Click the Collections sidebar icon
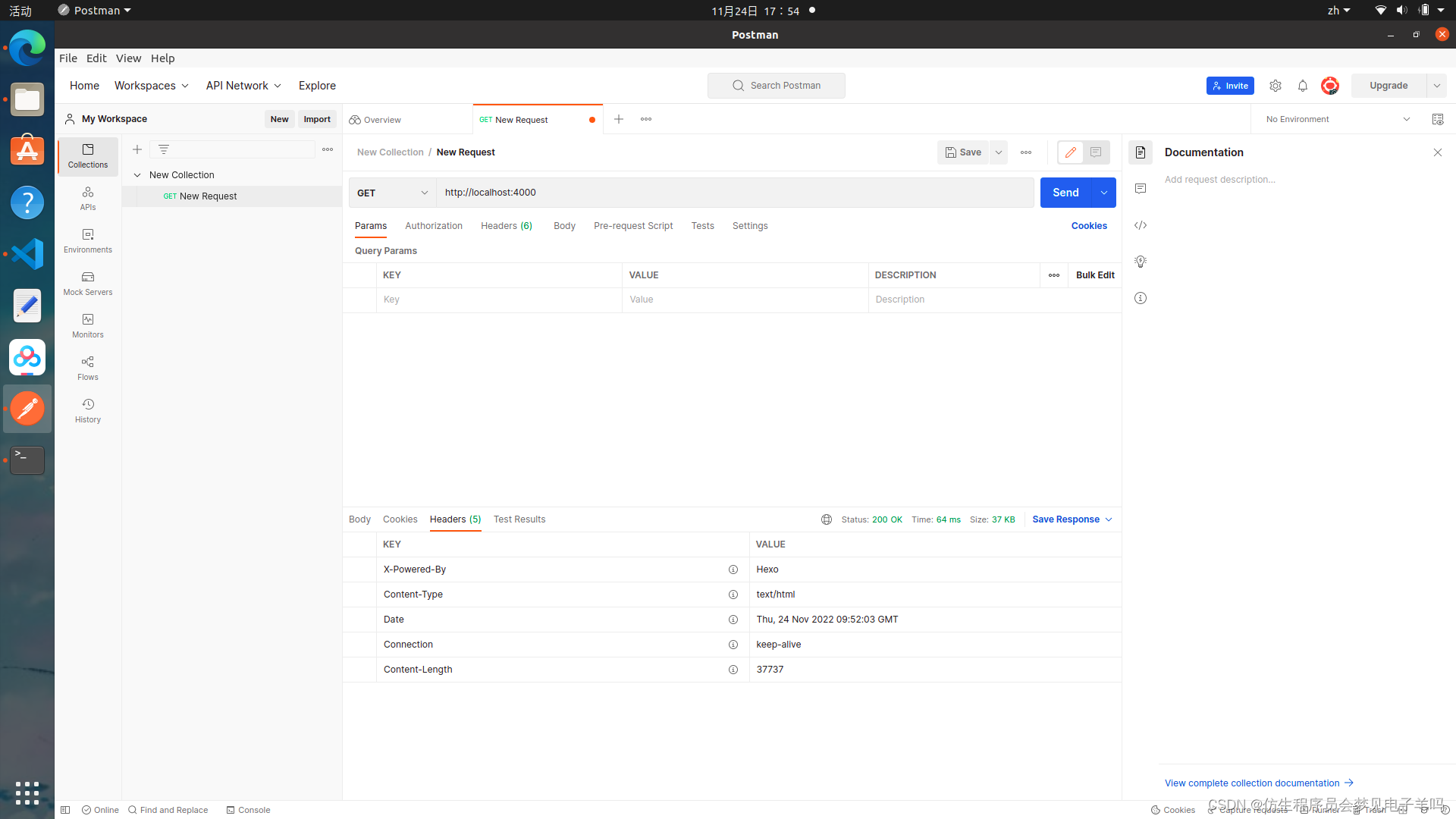 click(x=87, y=155)
